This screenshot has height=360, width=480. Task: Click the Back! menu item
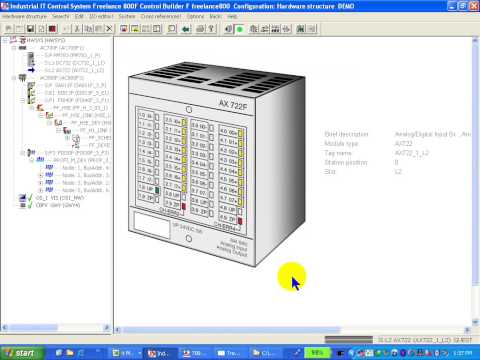pos(215,16)
